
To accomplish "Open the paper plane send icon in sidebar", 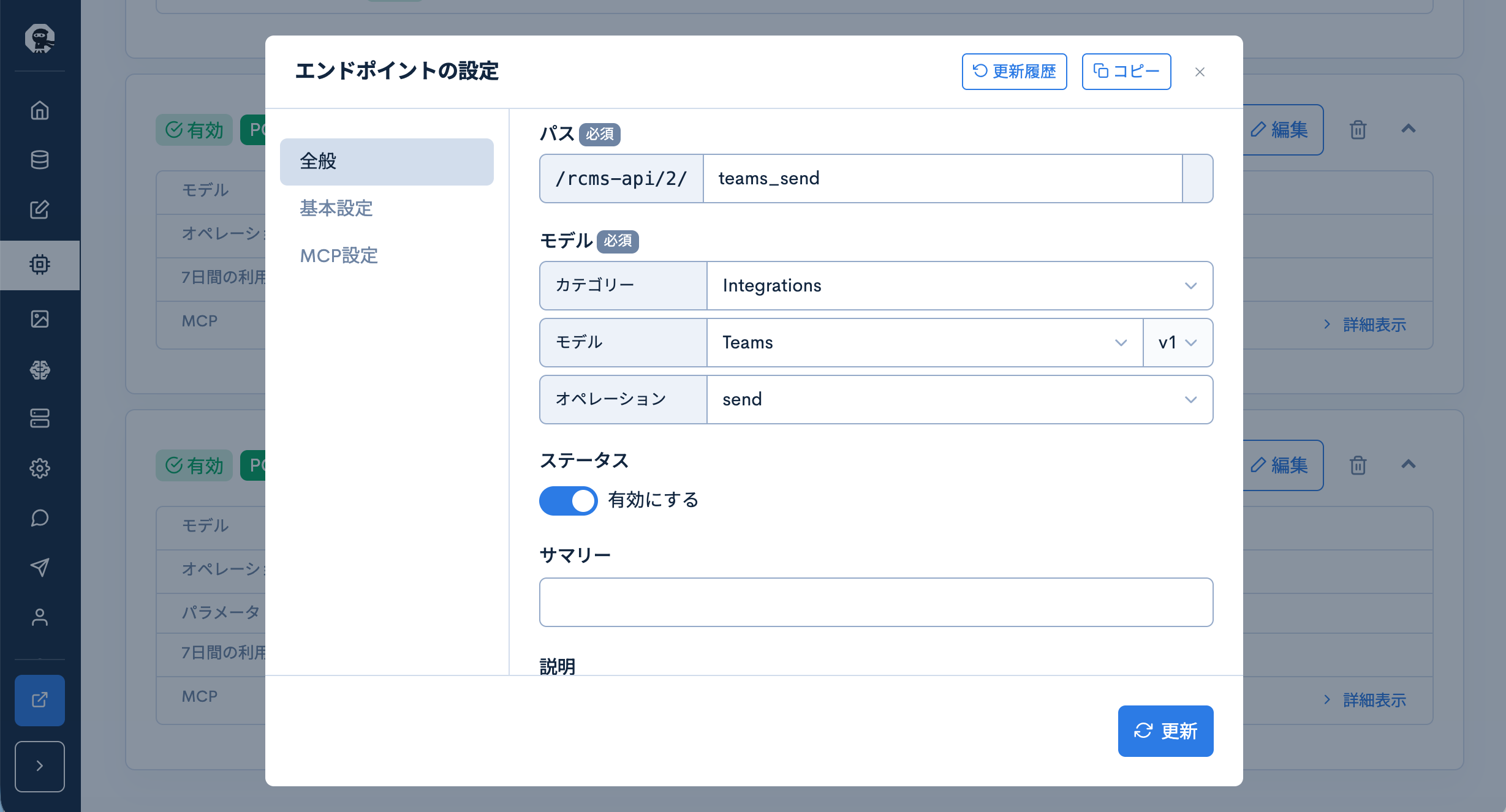I will pyautogui.click(x=40, y=568).
